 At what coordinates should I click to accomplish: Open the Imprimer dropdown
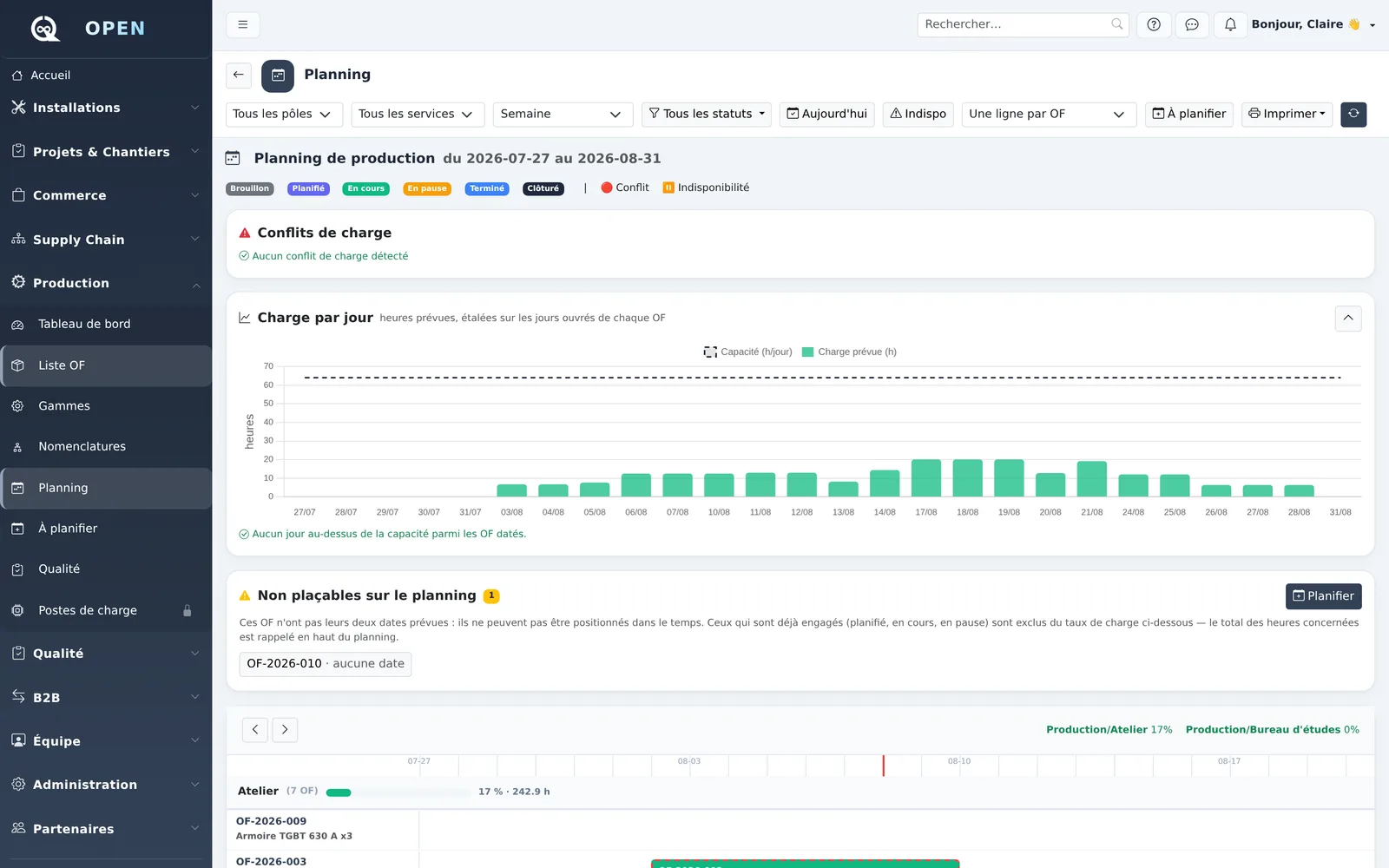[1287, 114]
